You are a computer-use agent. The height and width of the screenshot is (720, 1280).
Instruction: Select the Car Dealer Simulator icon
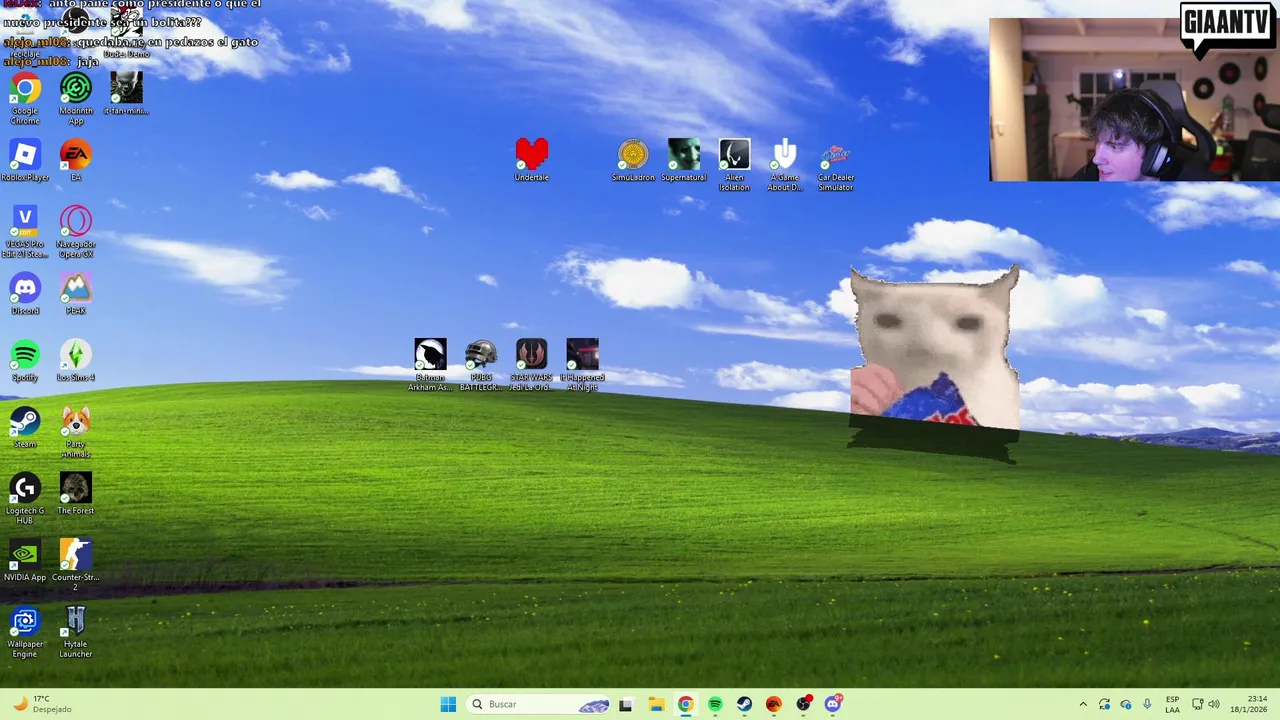tap(836, 165)
